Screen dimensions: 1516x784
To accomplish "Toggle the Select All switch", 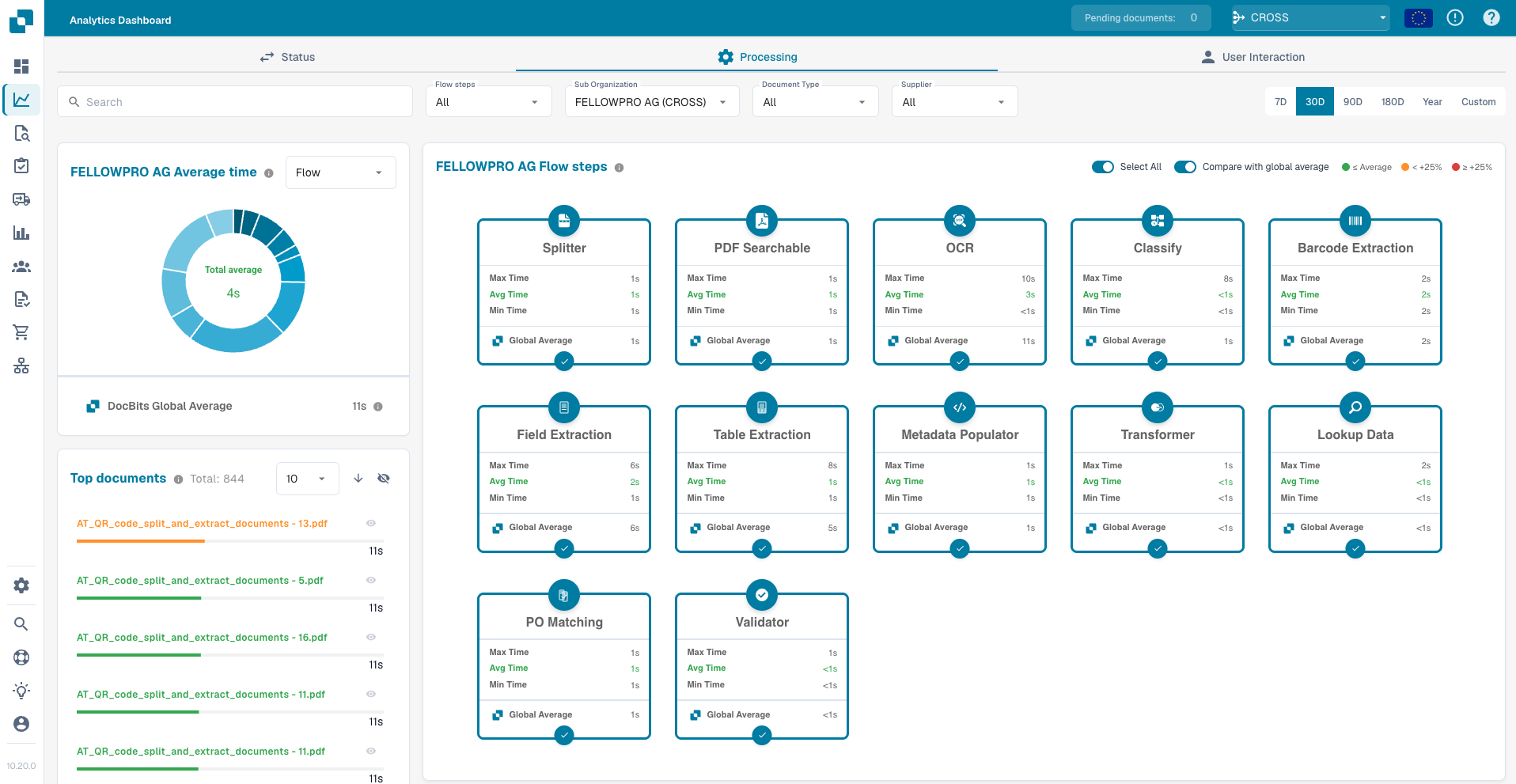I will pos(1103,167).
